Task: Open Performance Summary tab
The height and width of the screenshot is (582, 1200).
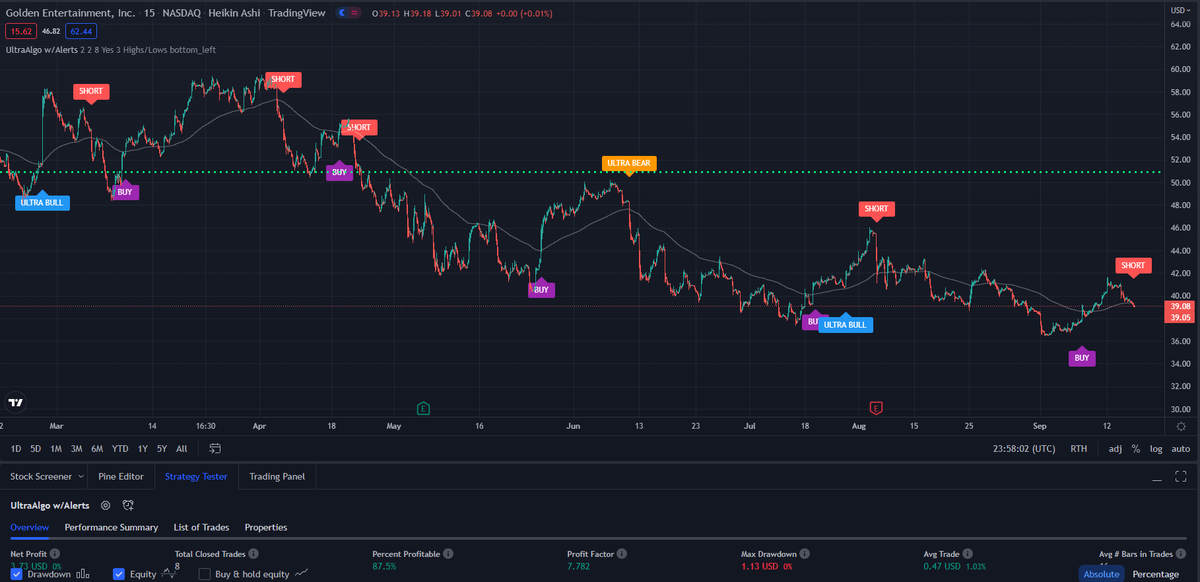Action: (x=111, y=527)
